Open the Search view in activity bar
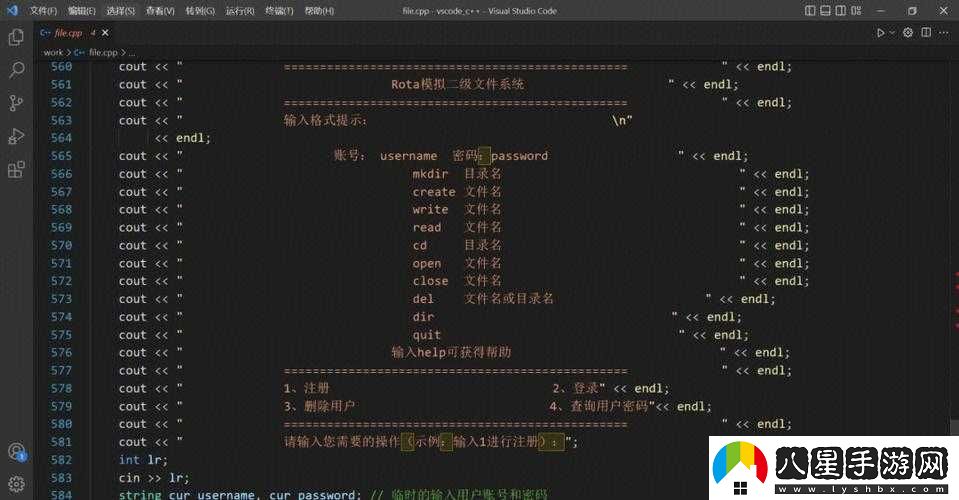The height and width of the screenshot is (500, 959). point(16,70)
